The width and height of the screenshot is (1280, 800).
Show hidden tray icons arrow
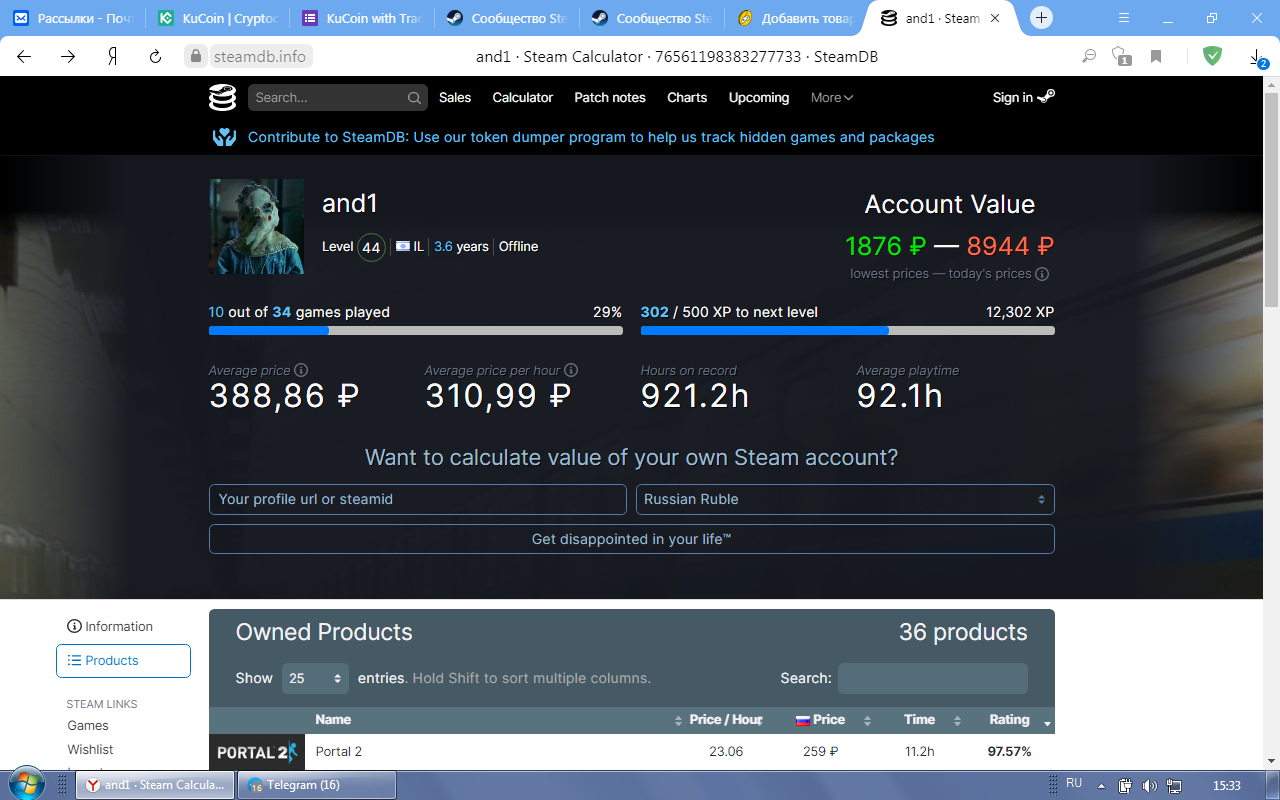point(1101,785)
